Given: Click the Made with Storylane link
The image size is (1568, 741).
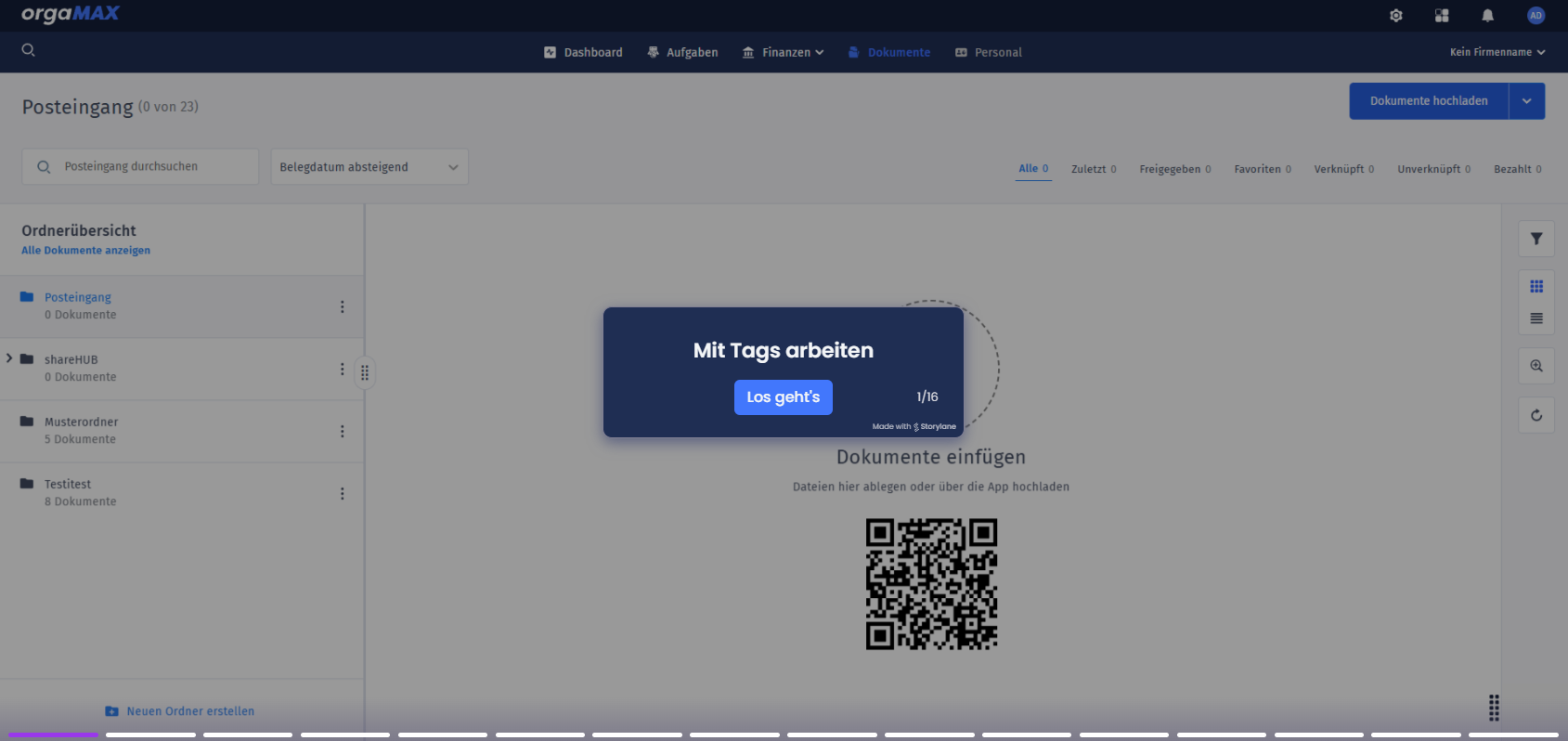Looking at the screenshot, I should tap(914, 427).
